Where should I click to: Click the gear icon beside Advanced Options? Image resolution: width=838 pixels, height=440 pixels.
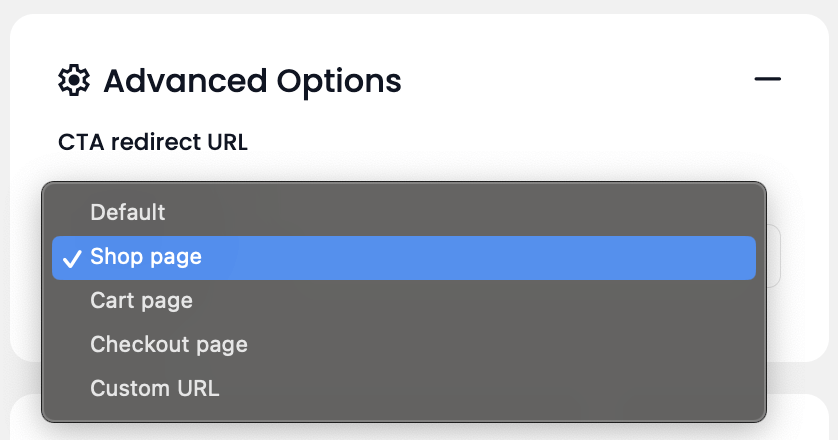[x=73, y=80]
